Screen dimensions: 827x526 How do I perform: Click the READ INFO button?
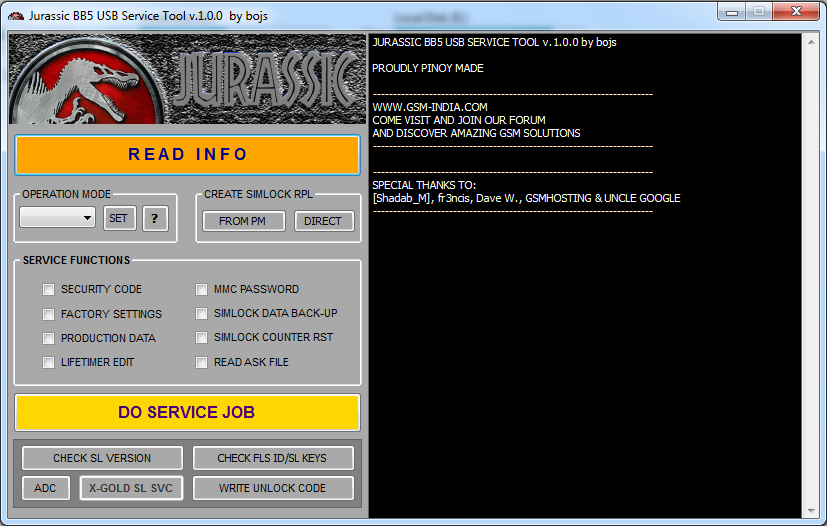(x=187, y=155)
